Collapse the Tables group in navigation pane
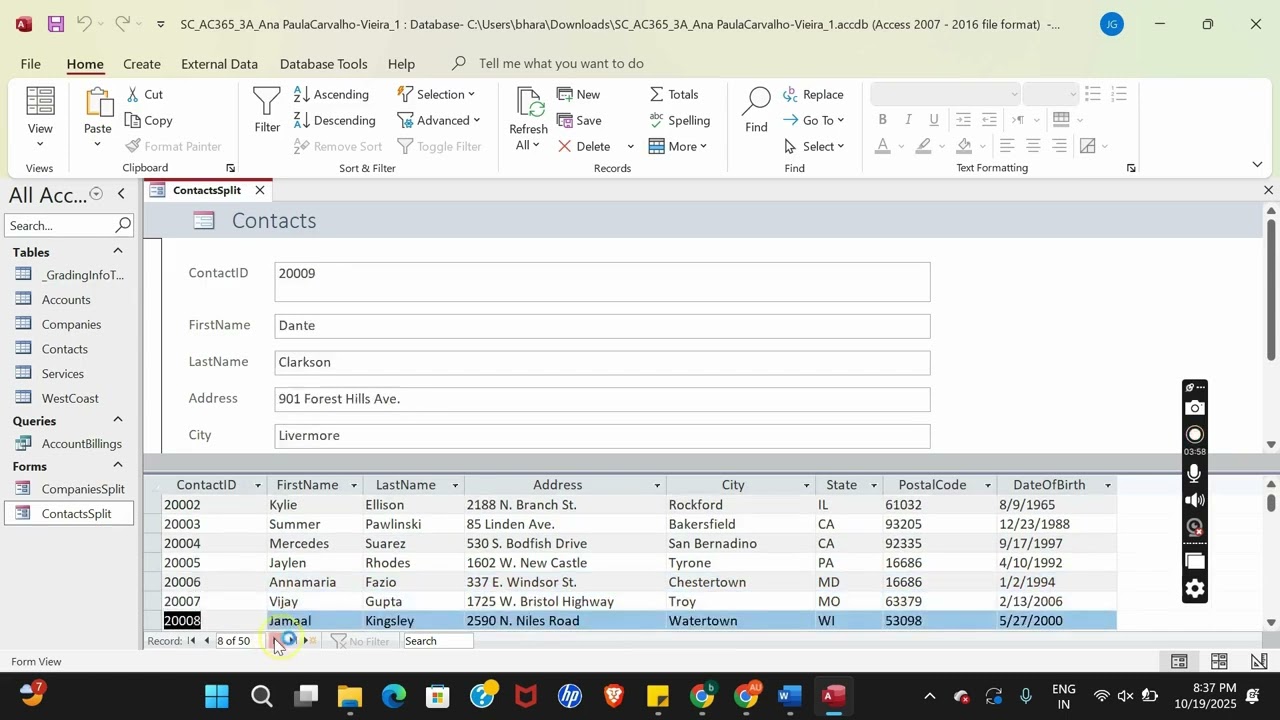 [117, 251]
